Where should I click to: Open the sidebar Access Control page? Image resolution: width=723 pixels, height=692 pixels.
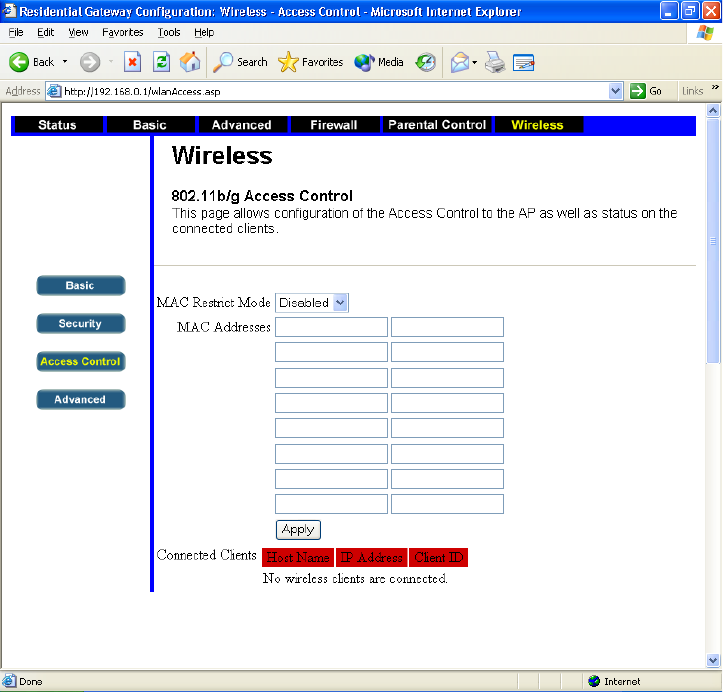coord(81,361)
